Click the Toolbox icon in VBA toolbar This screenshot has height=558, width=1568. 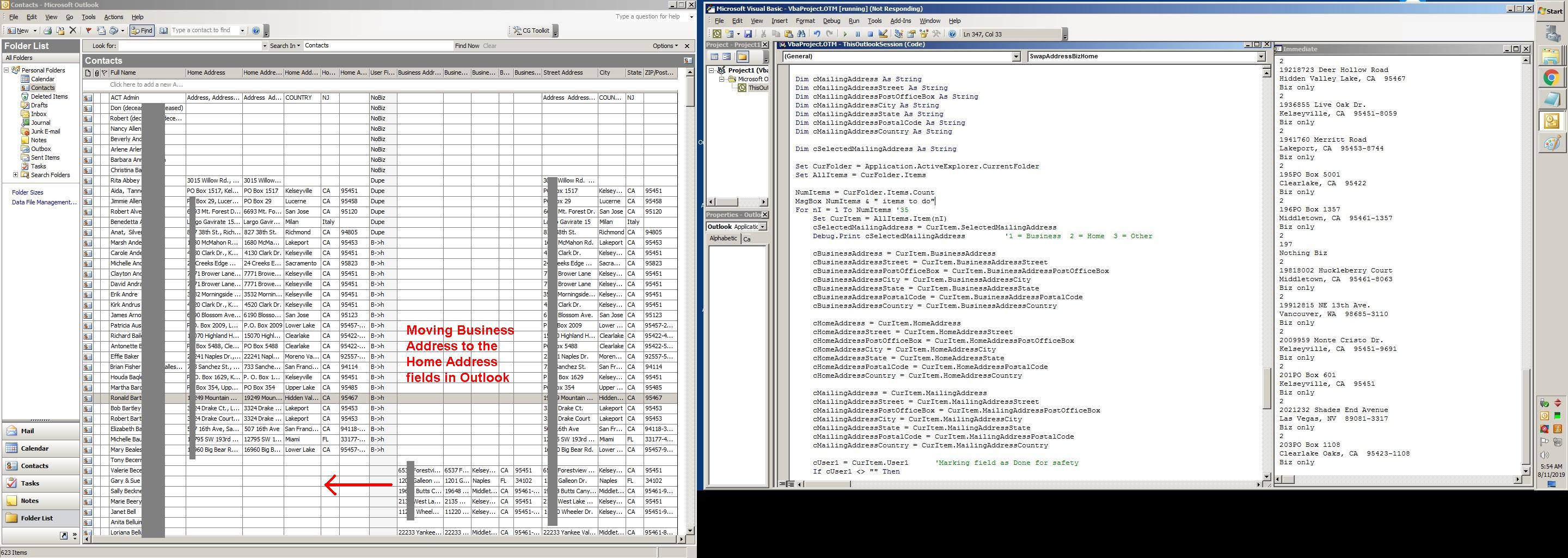tap(937, 34)
